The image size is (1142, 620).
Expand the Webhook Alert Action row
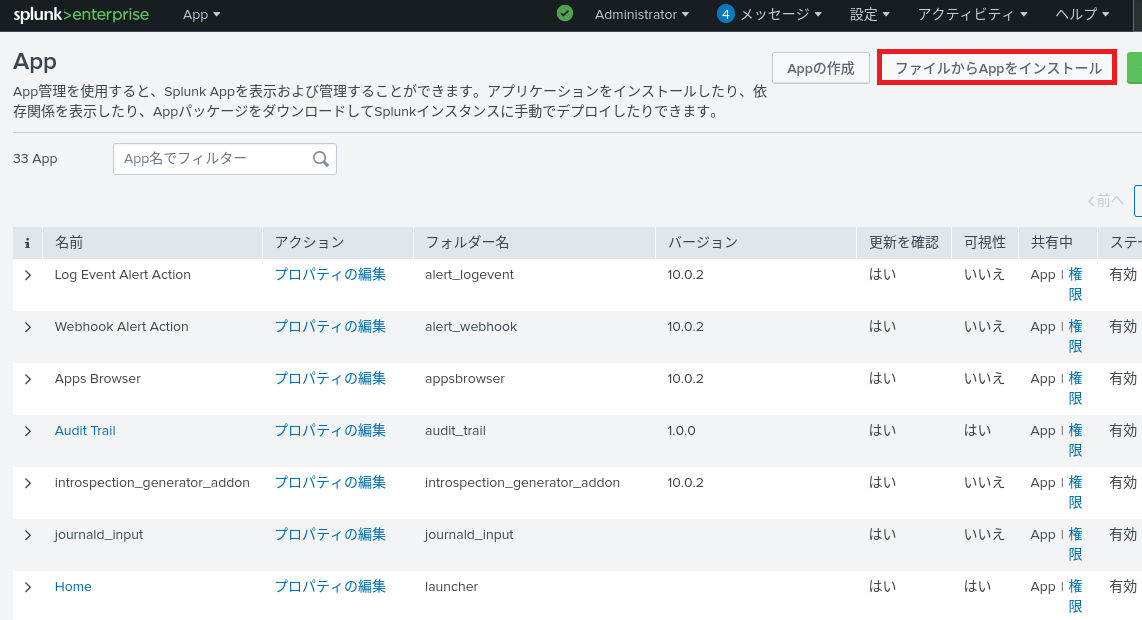28,327
